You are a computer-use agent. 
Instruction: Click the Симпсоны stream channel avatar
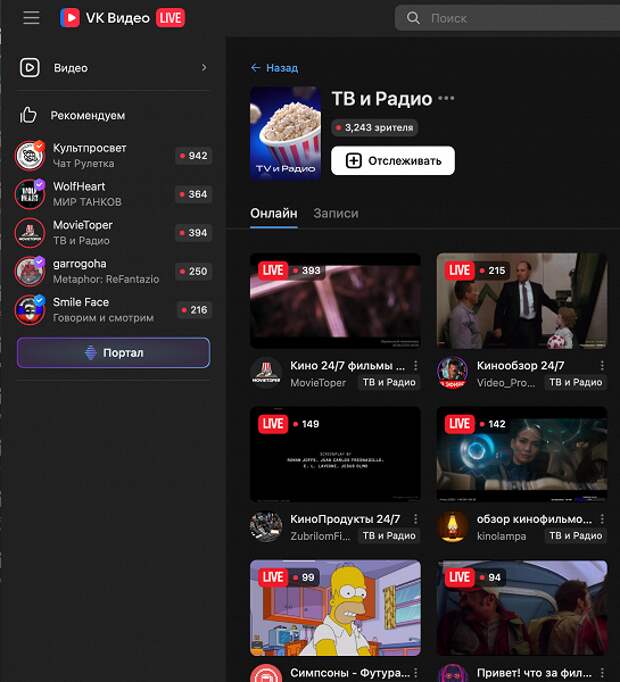tap(266, 674)
